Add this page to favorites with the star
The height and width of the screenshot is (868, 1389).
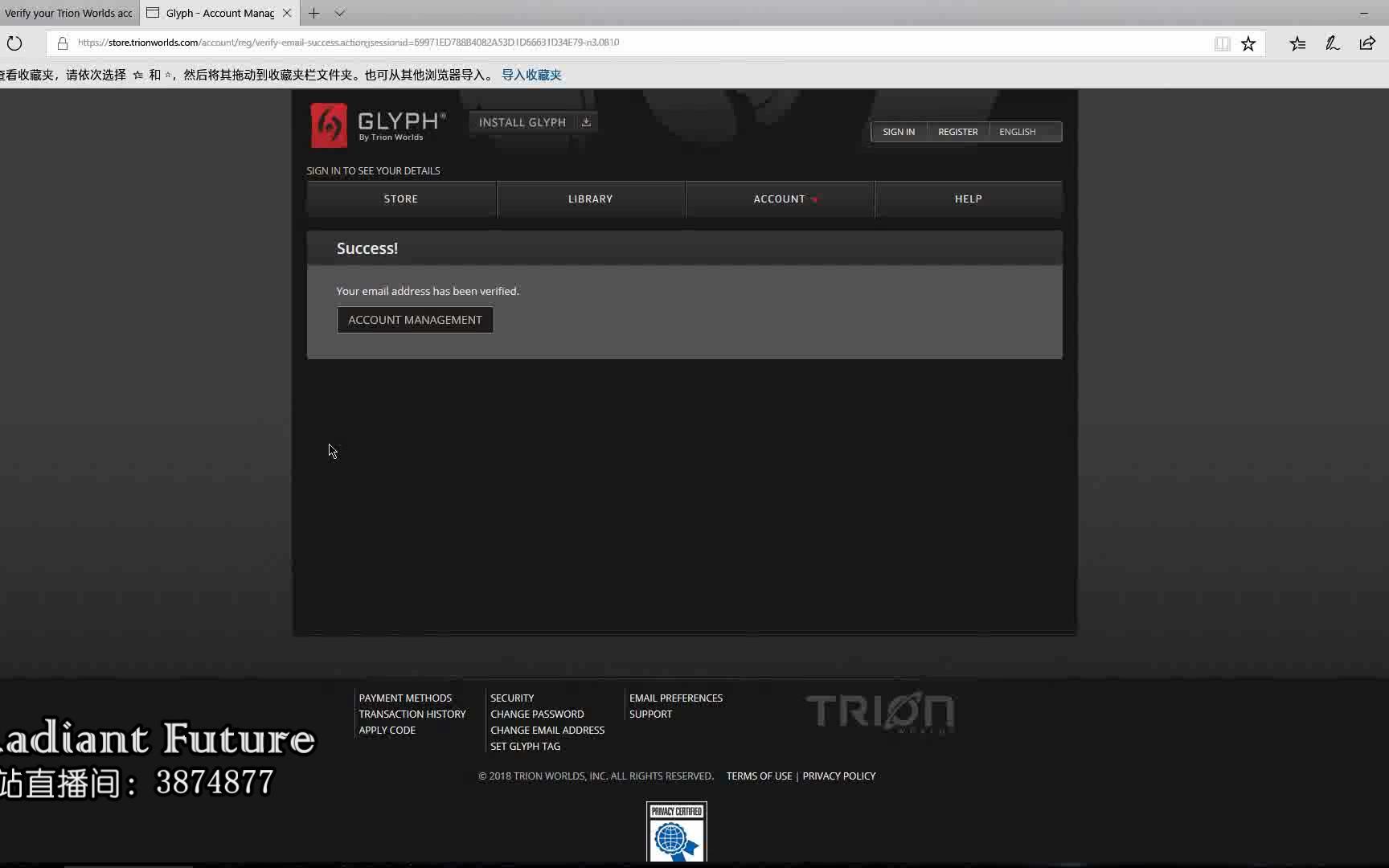tap(1248, 43)
